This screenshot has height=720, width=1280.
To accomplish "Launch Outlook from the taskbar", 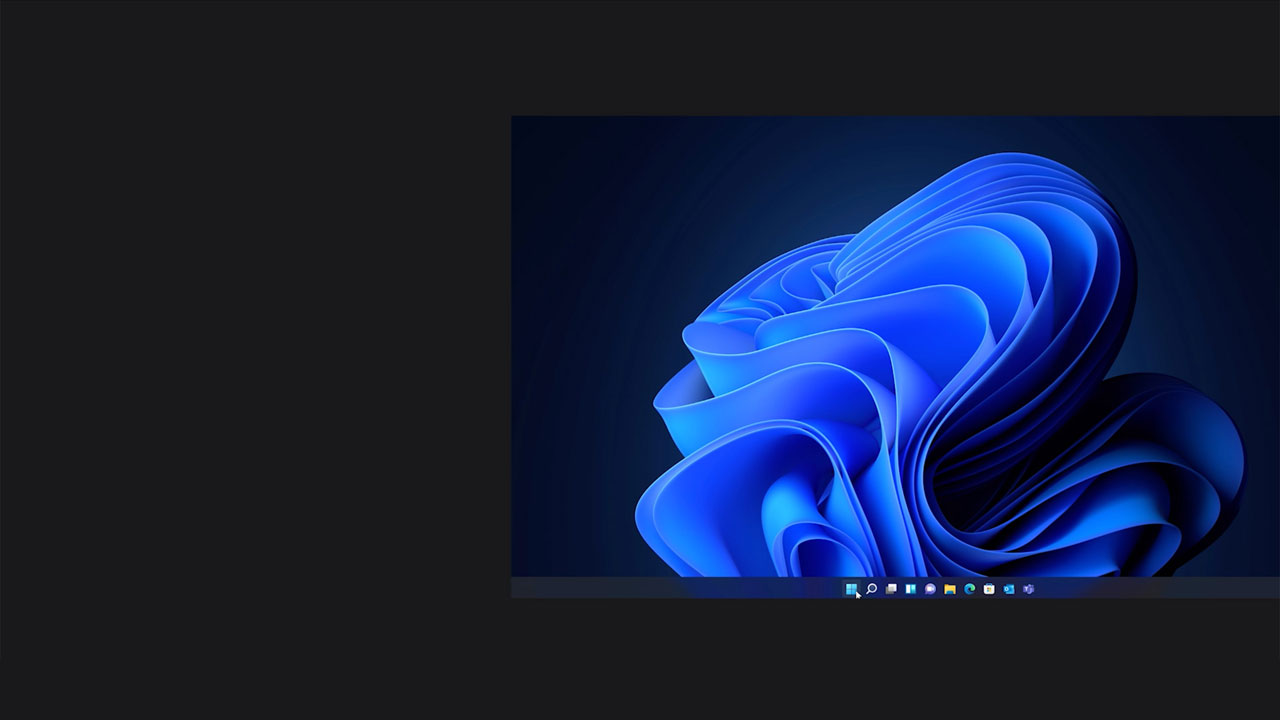I will (x=1008, y=589).
